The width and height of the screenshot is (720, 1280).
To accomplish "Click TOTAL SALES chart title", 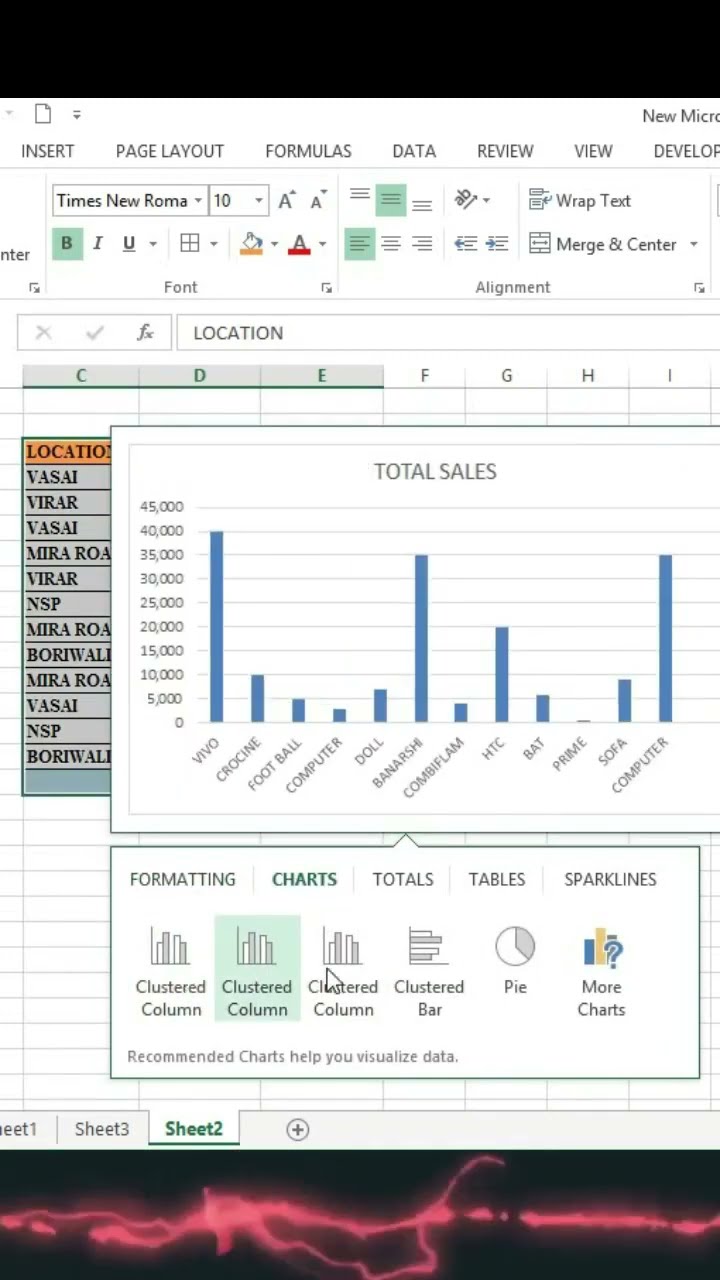I will pyautogui.click(x=435, y=471).
